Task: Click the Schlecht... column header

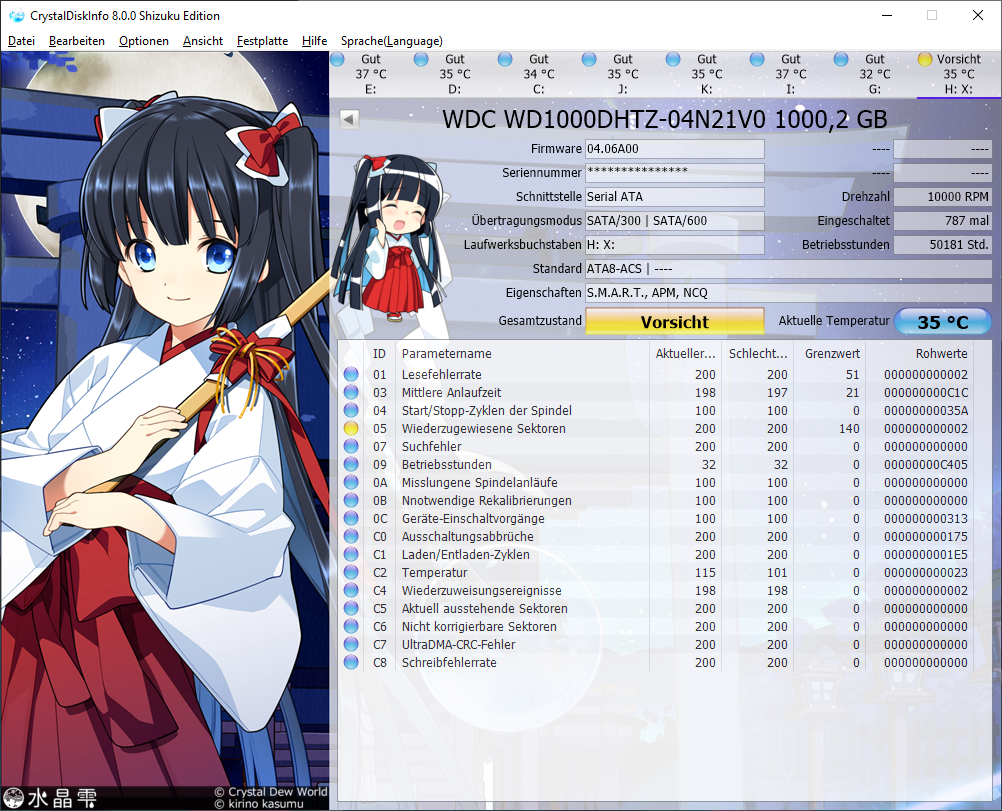Action: 758,353
